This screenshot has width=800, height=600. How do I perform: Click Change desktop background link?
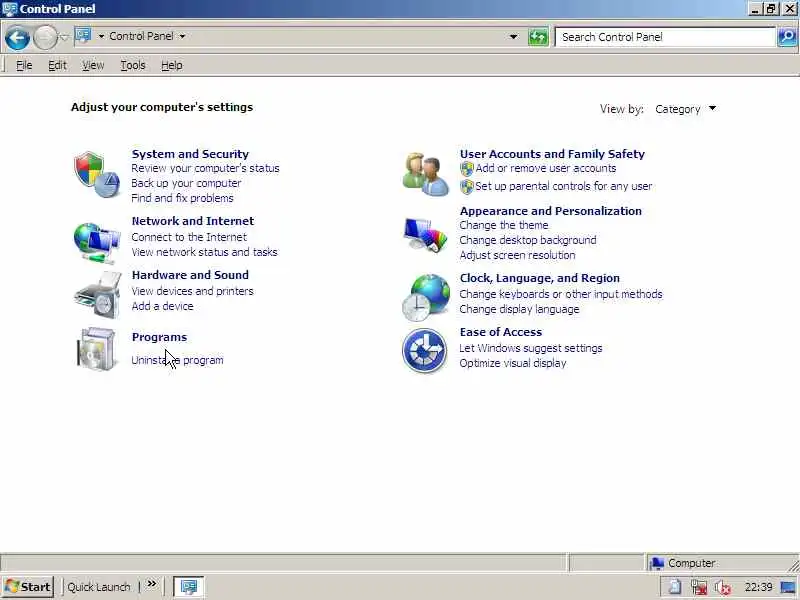click(528, 240)
